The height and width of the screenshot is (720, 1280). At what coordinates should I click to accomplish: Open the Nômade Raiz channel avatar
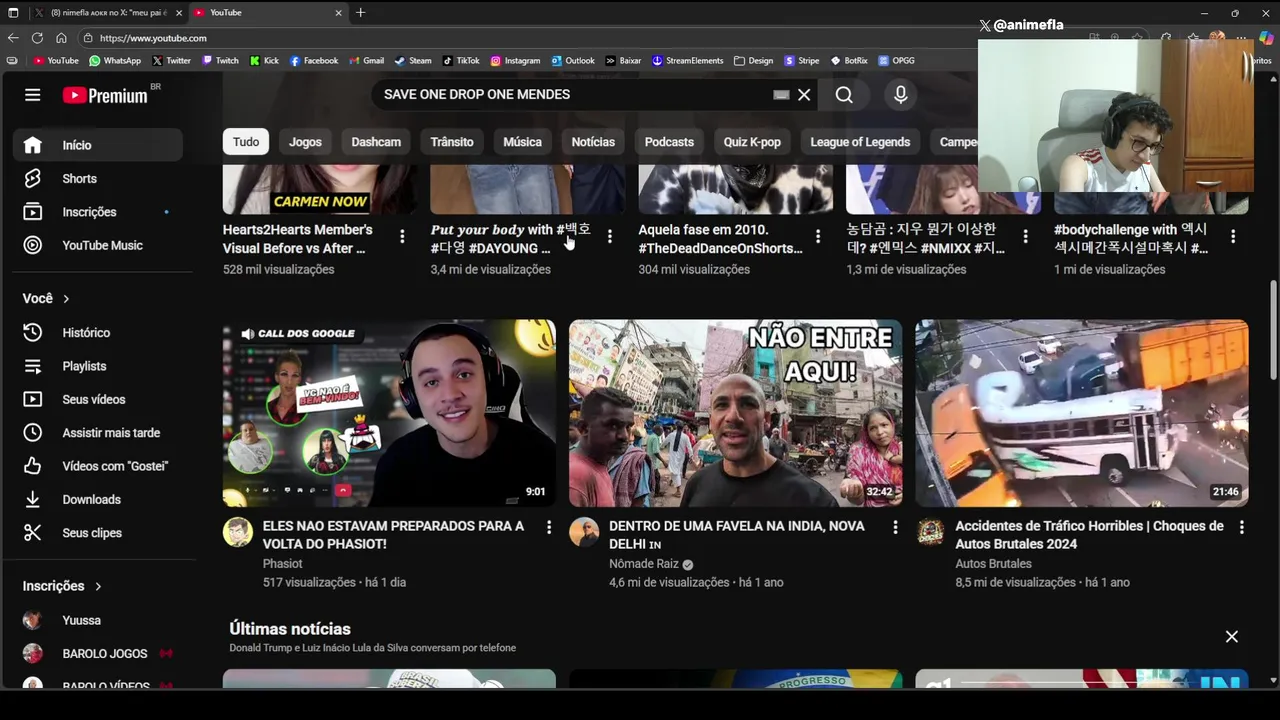[584, 532]
